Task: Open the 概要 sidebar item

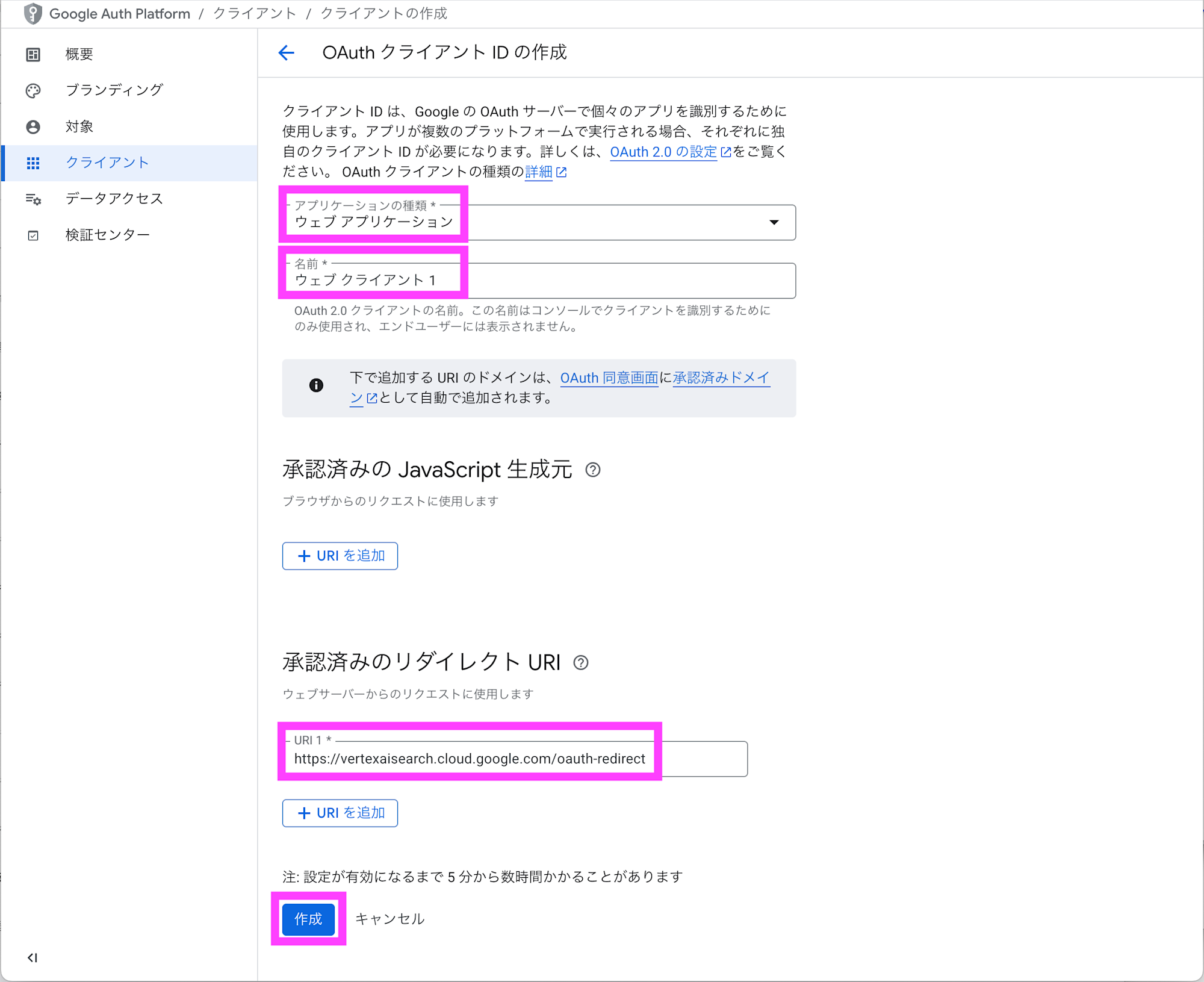Action: coord(129,55)
